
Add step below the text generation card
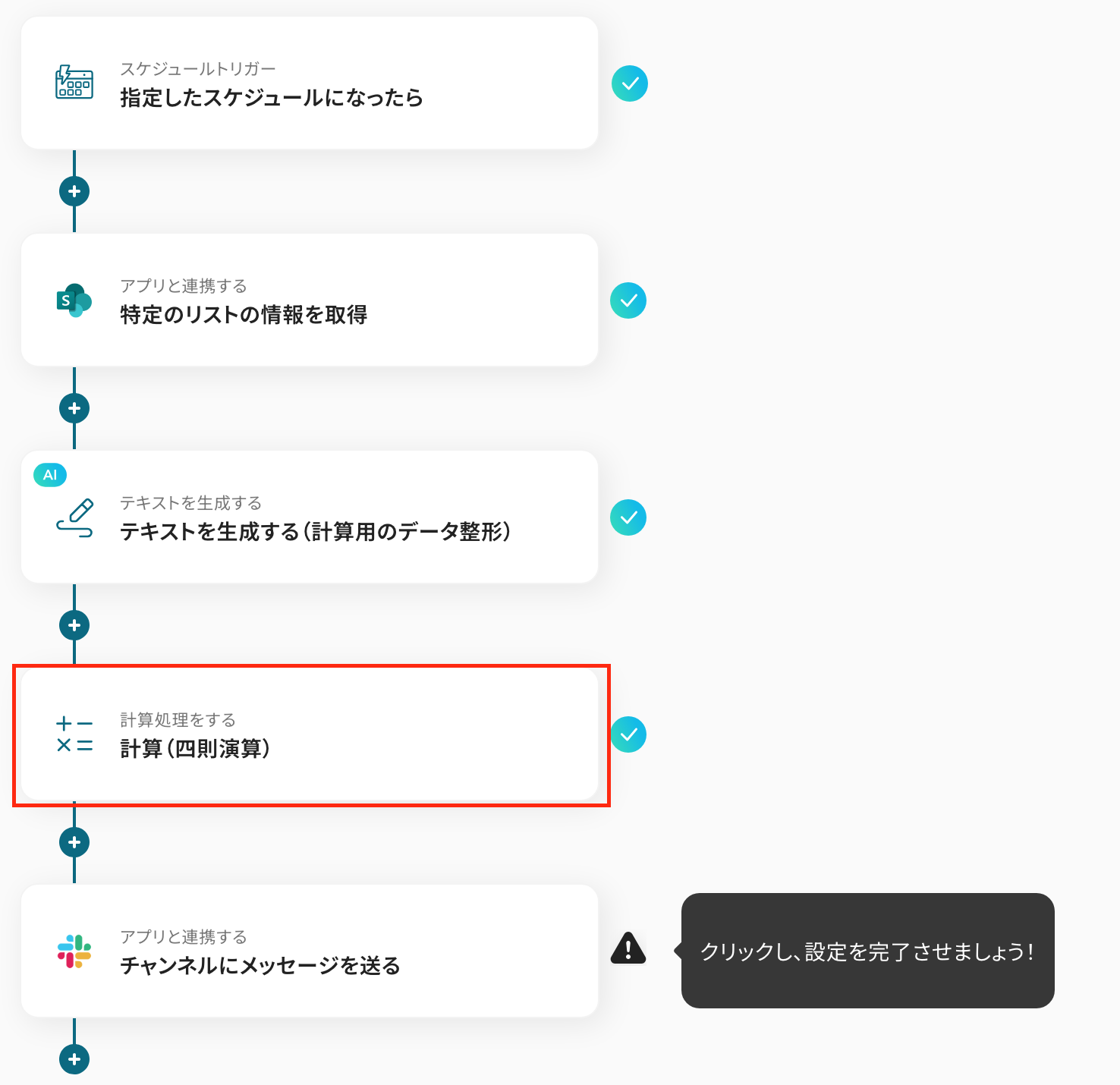(74, 625)
